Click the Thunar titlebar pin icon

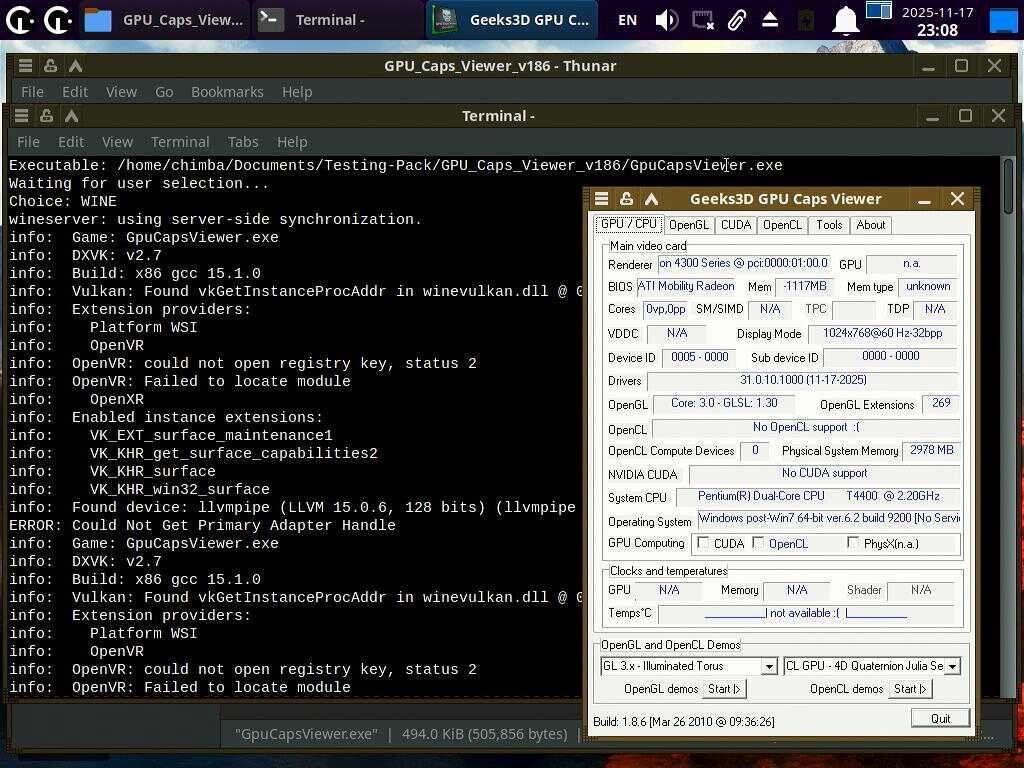50,65
